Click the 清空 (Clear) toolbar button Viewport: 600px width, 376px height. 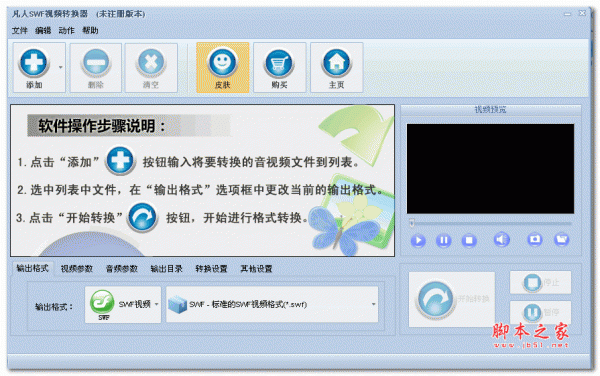coord(151,68)
